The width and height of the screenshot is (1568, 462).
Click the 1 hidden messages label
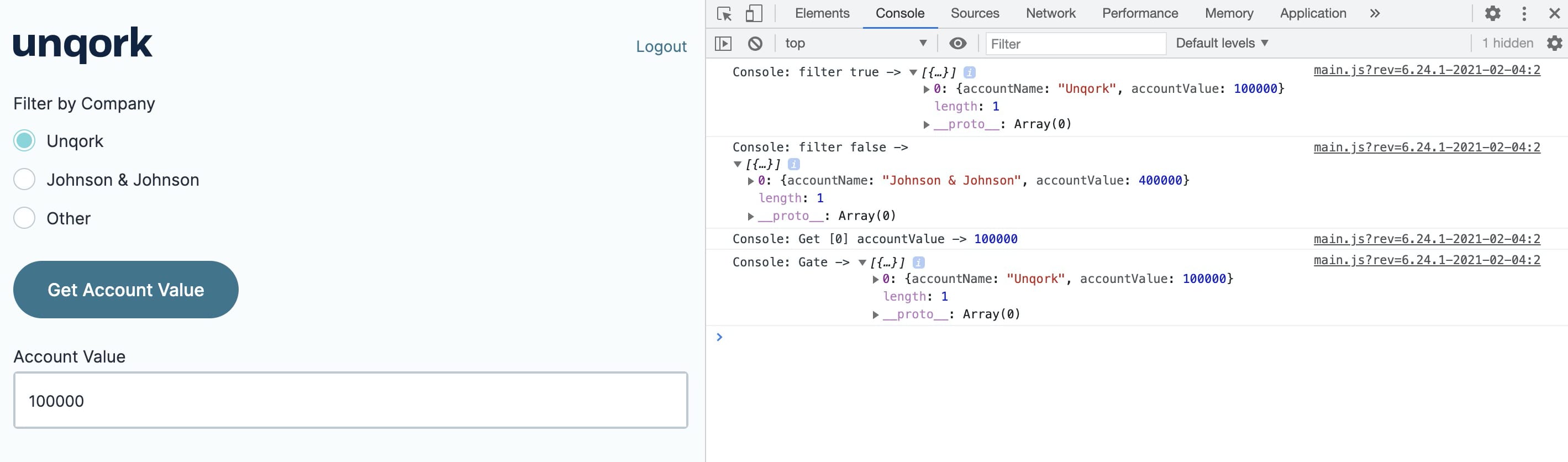(x=1507, y=43)
